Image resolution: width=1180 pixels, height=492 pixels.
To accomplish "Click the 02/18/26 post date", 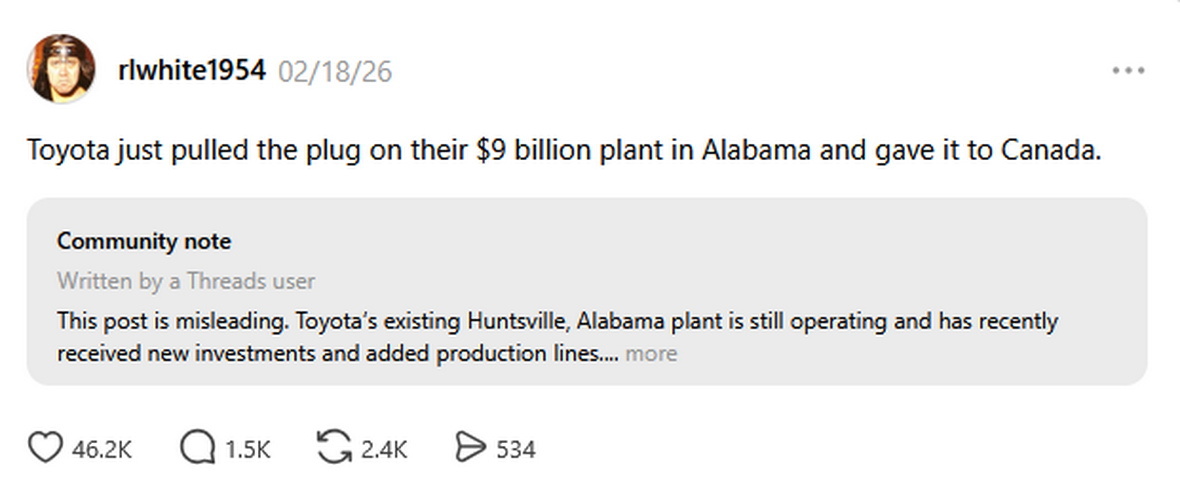I will (x=335, y=72).
